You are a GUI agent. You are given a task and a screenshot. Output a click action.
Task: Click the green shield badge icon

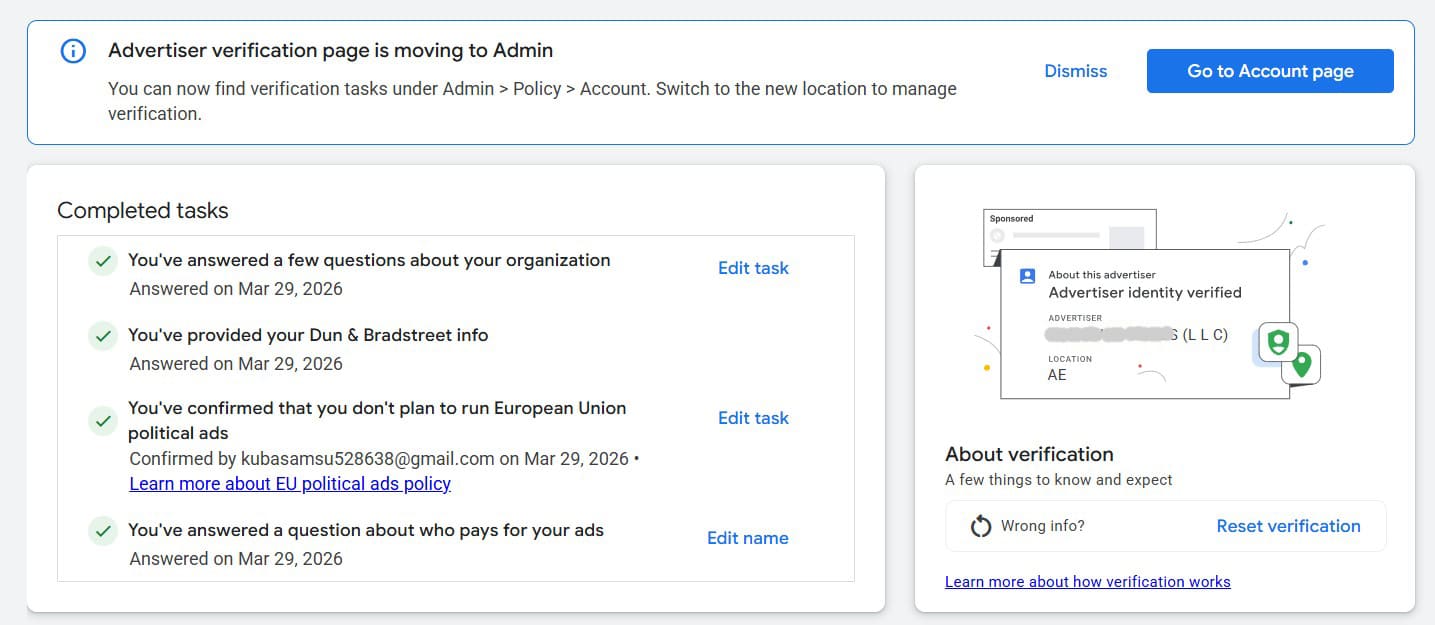click(x=1277, y=342)
